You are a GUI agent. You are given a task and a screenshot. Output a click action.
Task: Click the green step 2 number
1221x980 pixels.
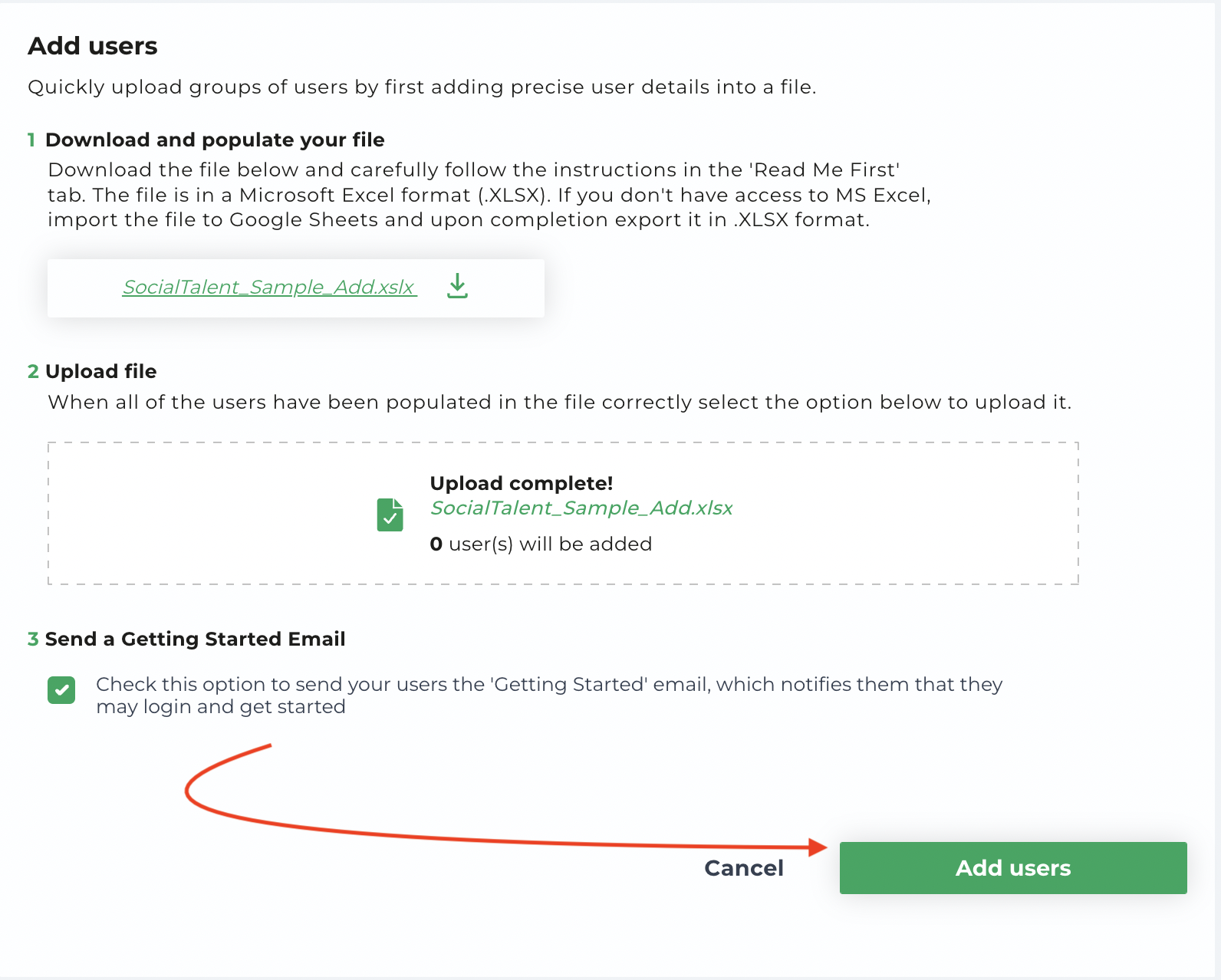[x=33, y=371]
